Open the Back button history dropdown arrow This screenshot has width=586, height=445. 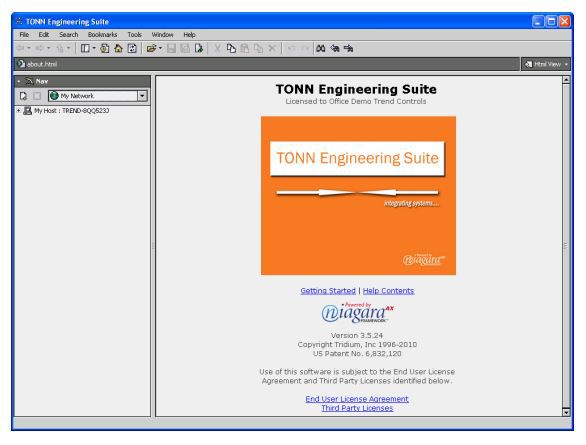pos(29,48)
